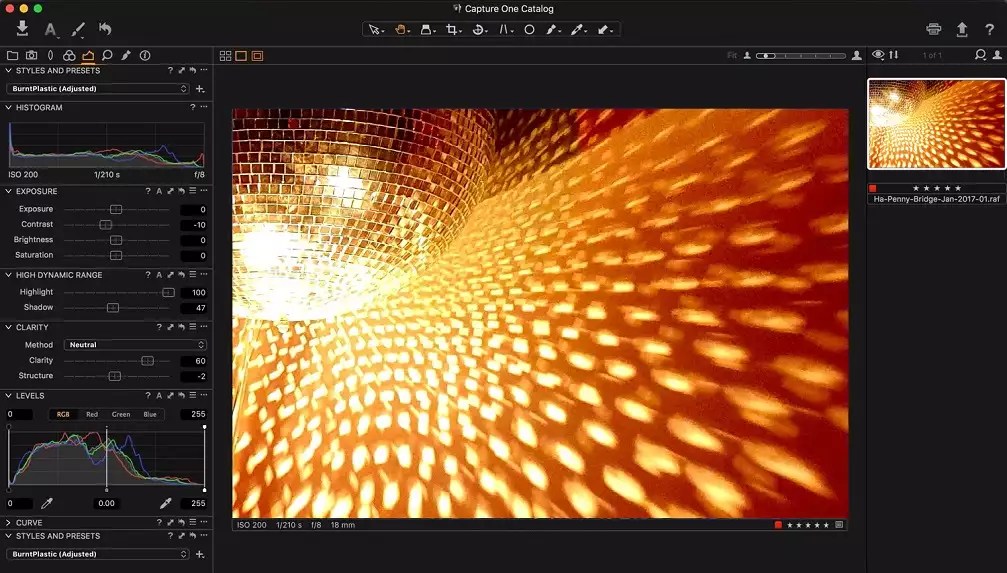Reset the Exposure panel adjustments
Image resolution: width=1007 pixels, height=573 pixels.
(x=182, y=191)
